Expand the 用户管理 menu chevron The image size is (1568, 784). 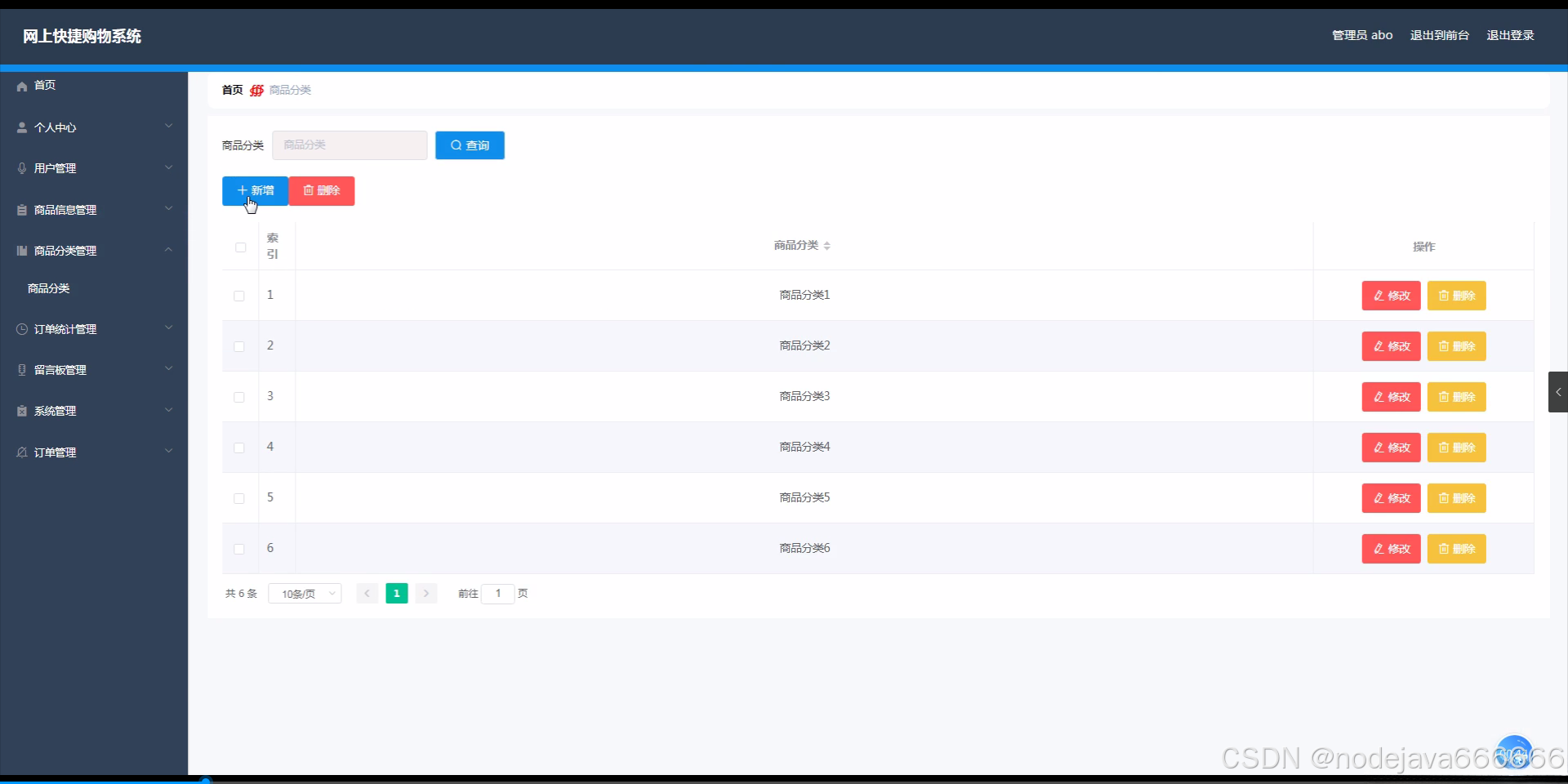pyautogui.click(x=168, y=167)
